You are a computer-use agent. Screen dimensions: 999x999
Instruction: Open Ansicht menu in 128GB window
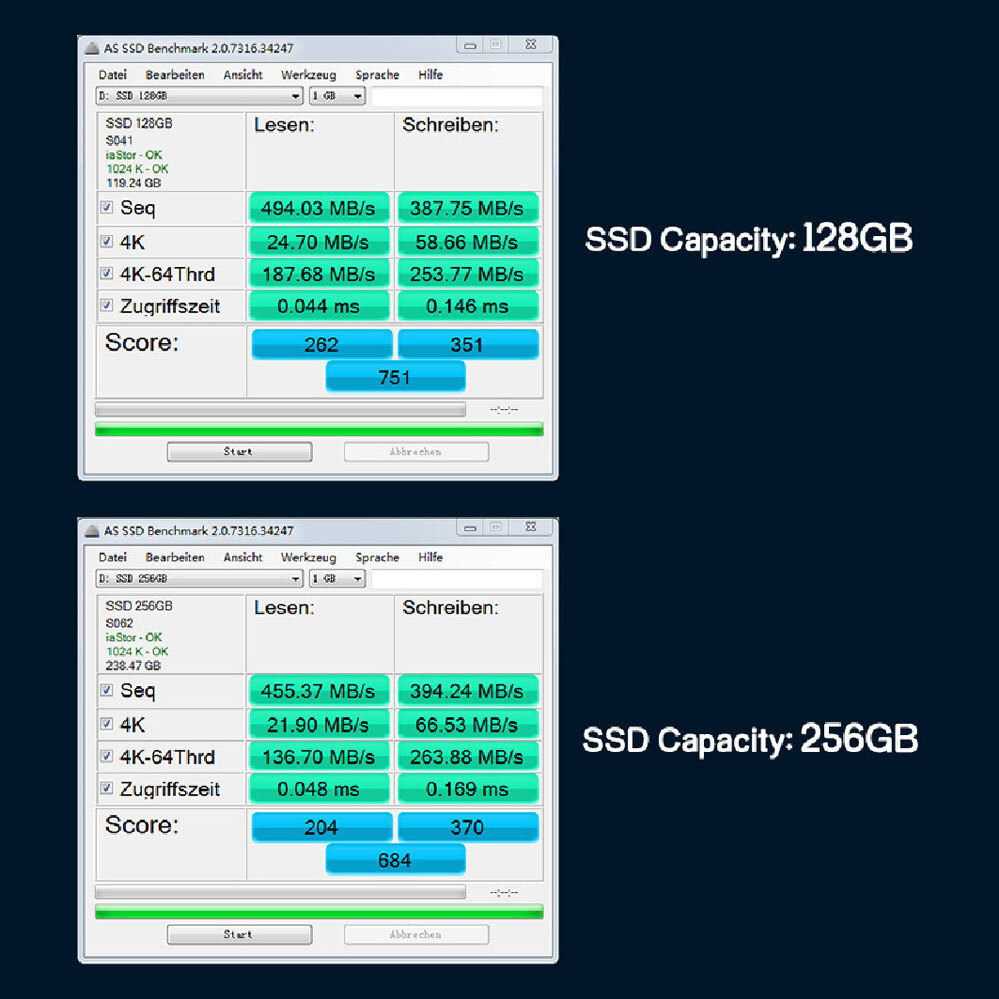(x=243, y=75)
